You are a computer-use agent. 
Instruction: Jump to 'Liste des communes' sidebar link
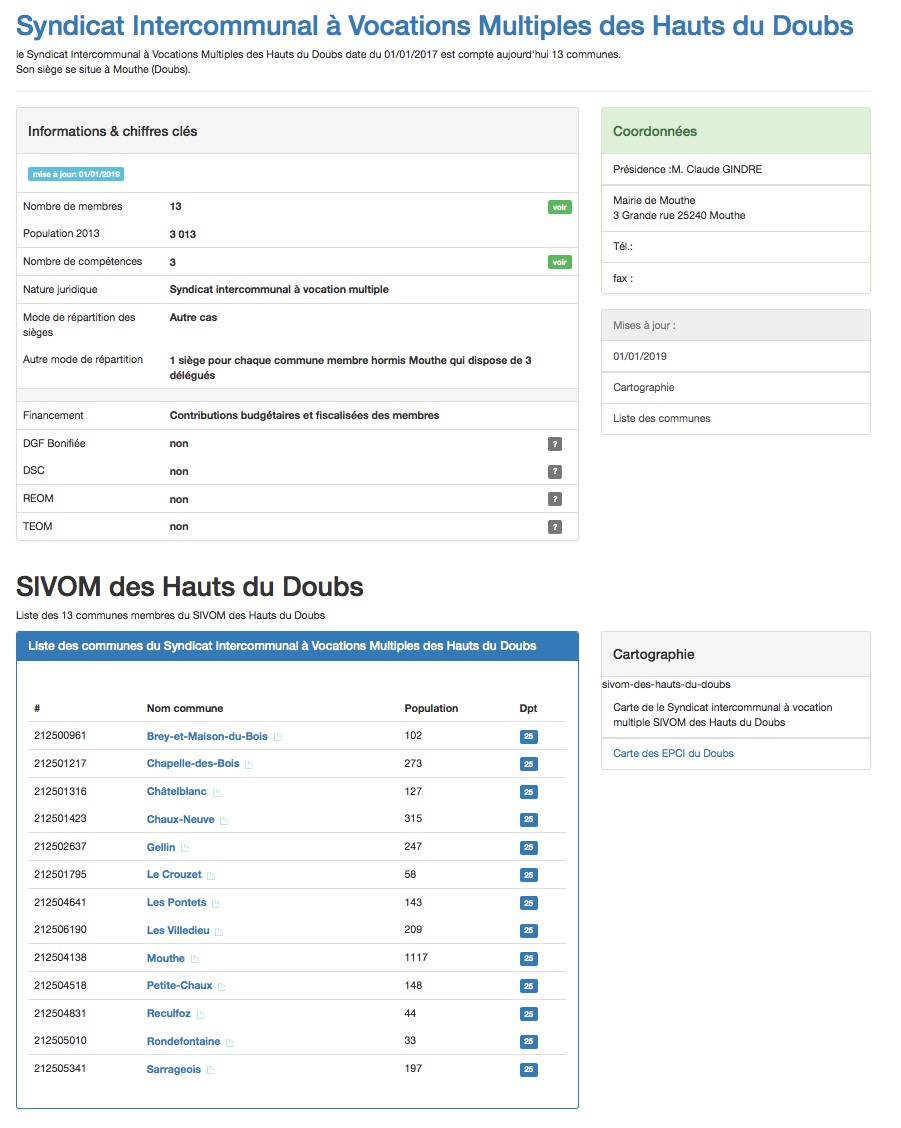[x=662, y=419]
